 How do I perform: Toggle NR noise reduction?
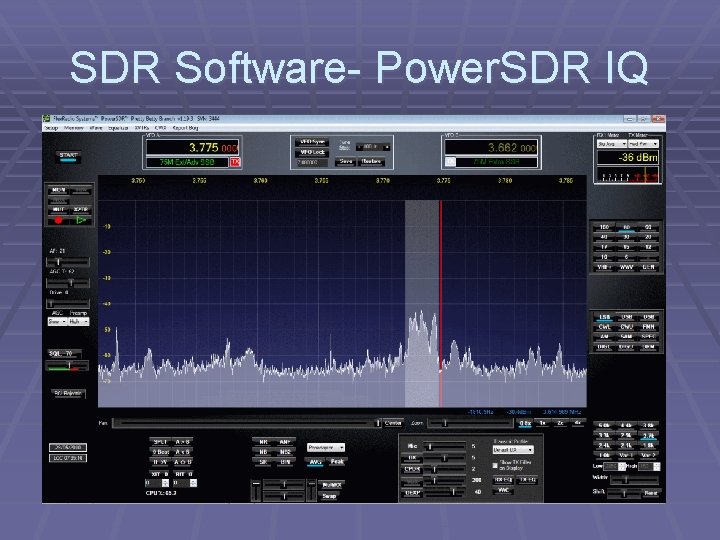pos(263,442)
